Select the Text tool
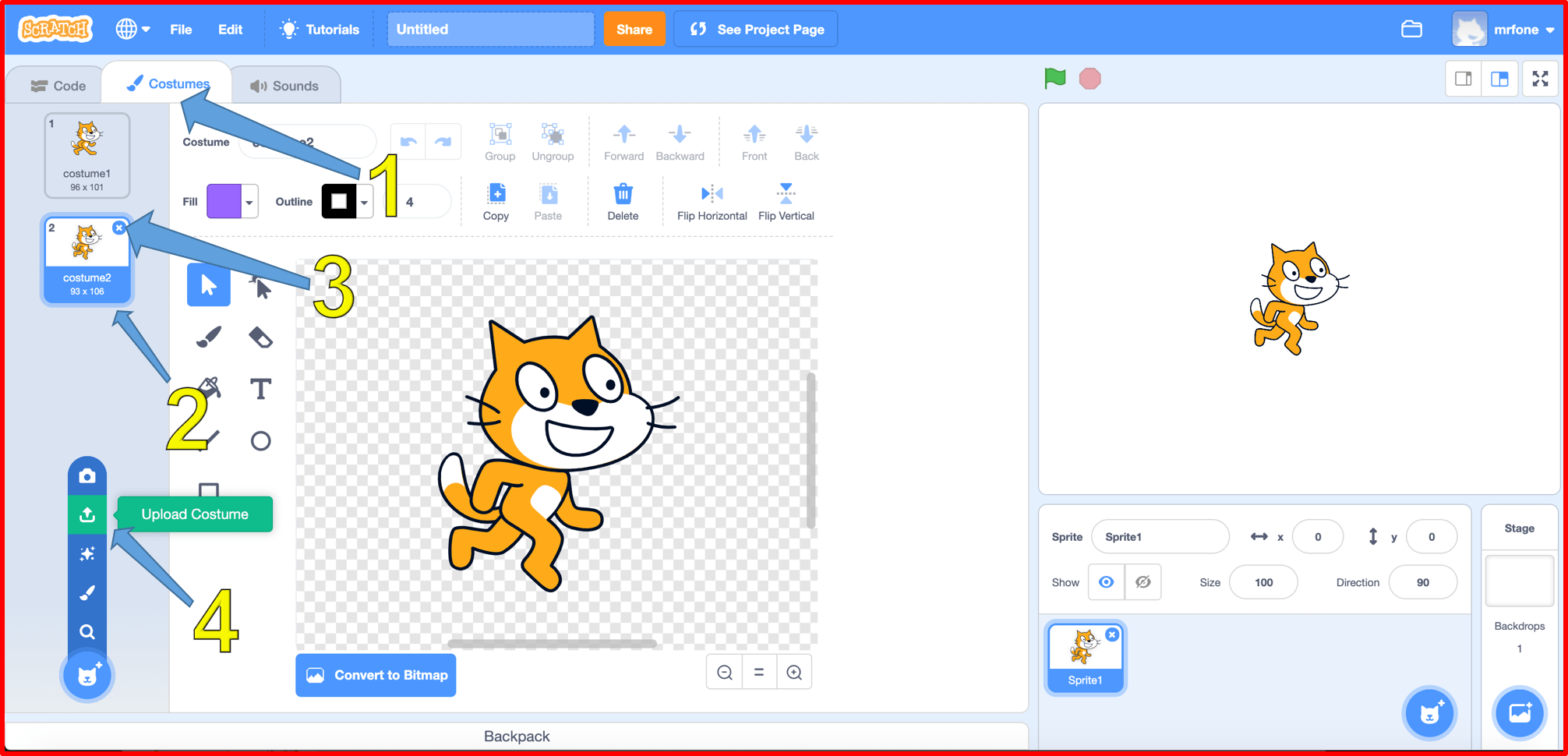This screenshot has width=1568, height=756. (261, 388)
